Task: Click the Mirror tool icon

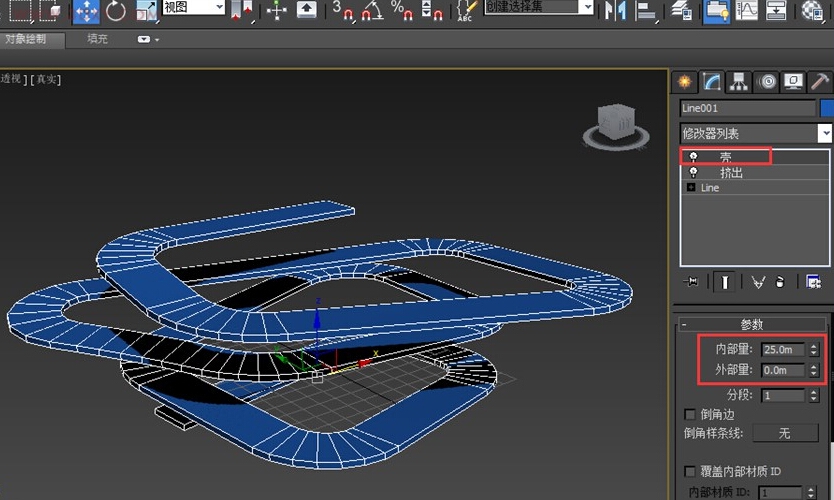Action: point(616,11)
